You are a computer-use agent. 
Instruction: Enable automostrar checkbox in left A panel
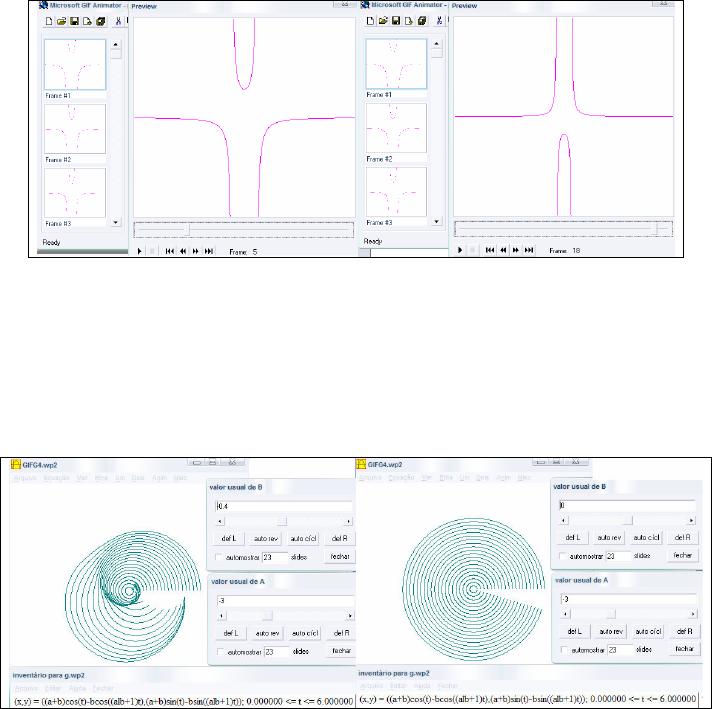point(220,651)
